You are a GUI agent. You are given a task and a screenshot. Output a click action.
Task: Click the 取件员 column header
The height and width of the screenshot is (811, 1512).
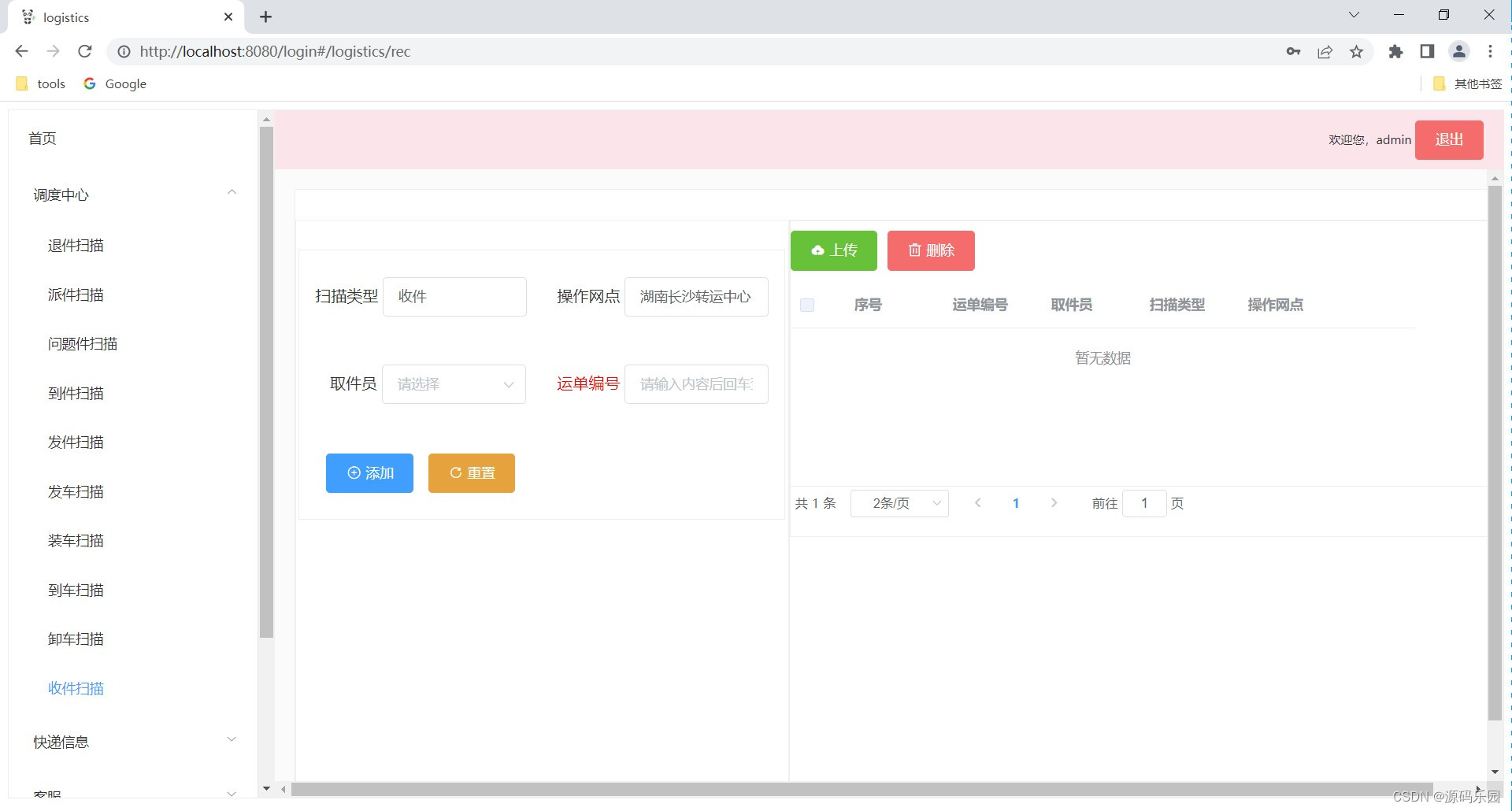tap(1071, 305)
